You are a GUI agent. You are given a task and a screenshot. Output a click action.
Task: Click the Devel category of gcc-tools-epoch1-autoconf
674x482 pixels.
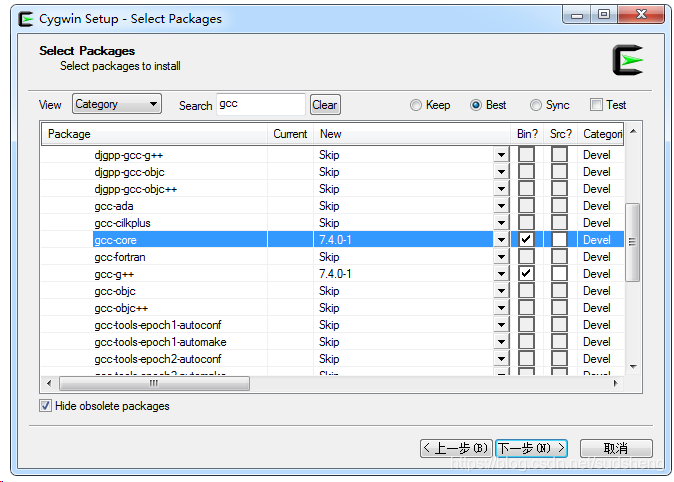(x=597, y=325)
